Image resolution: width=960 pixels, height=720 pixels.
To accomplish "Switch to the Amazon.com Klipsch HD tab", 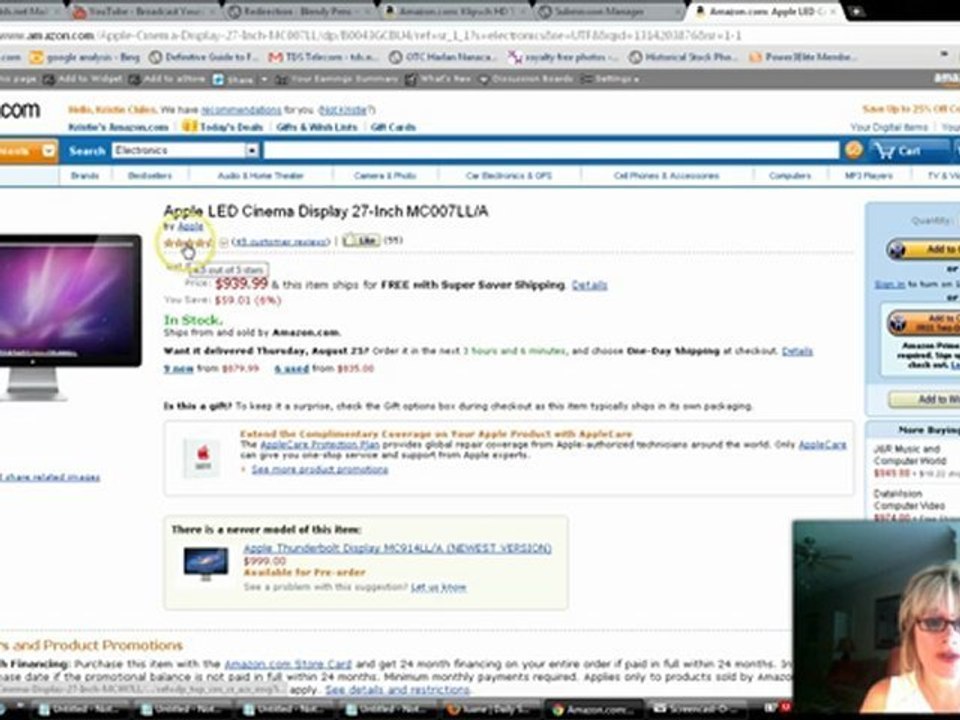I will click(x=456, y=11).
